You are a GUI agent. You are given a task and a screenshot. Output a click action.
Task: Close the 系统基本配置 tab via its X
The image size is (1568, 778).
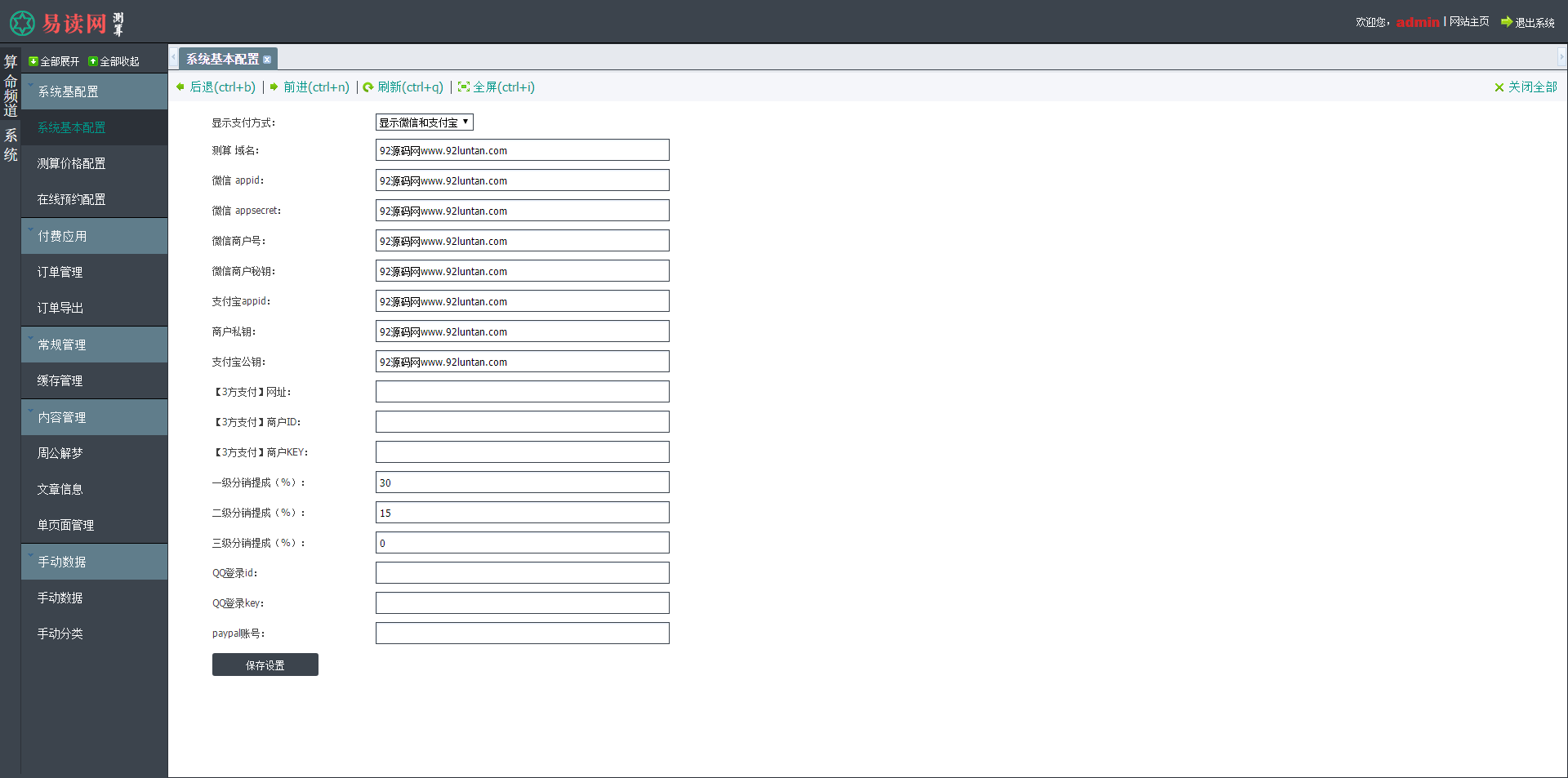pos(267,60)
